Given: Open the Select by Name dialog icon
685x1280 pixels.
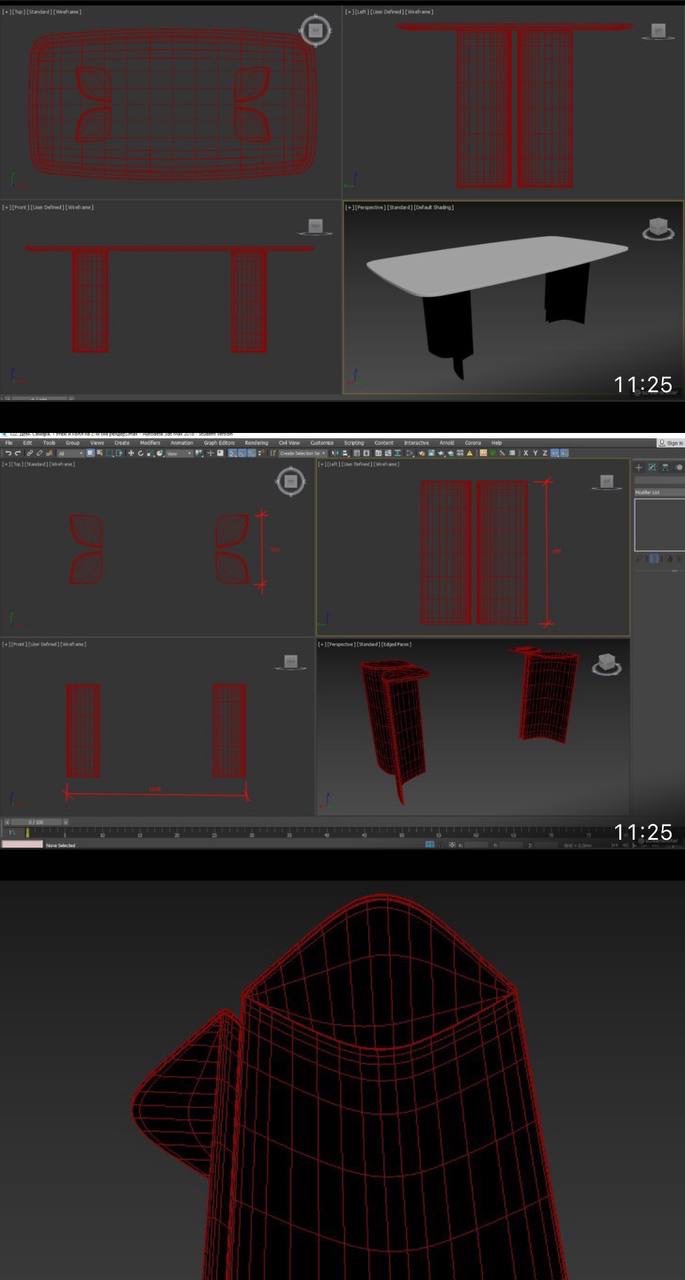Looking at the screenshot, I should [x=99, y=453].
